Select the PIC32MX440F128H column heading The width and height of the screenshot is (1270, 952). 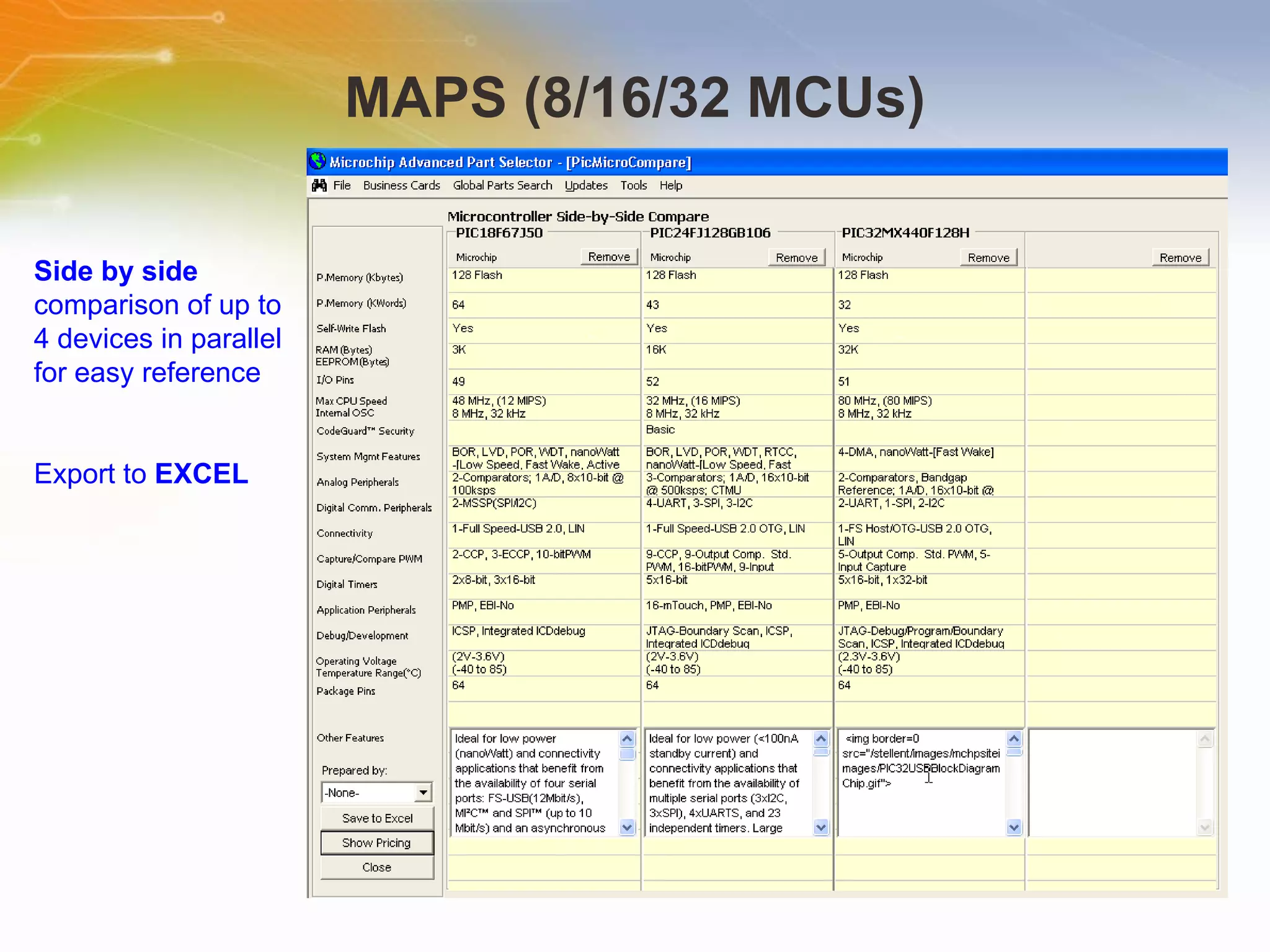pos(905,233)
